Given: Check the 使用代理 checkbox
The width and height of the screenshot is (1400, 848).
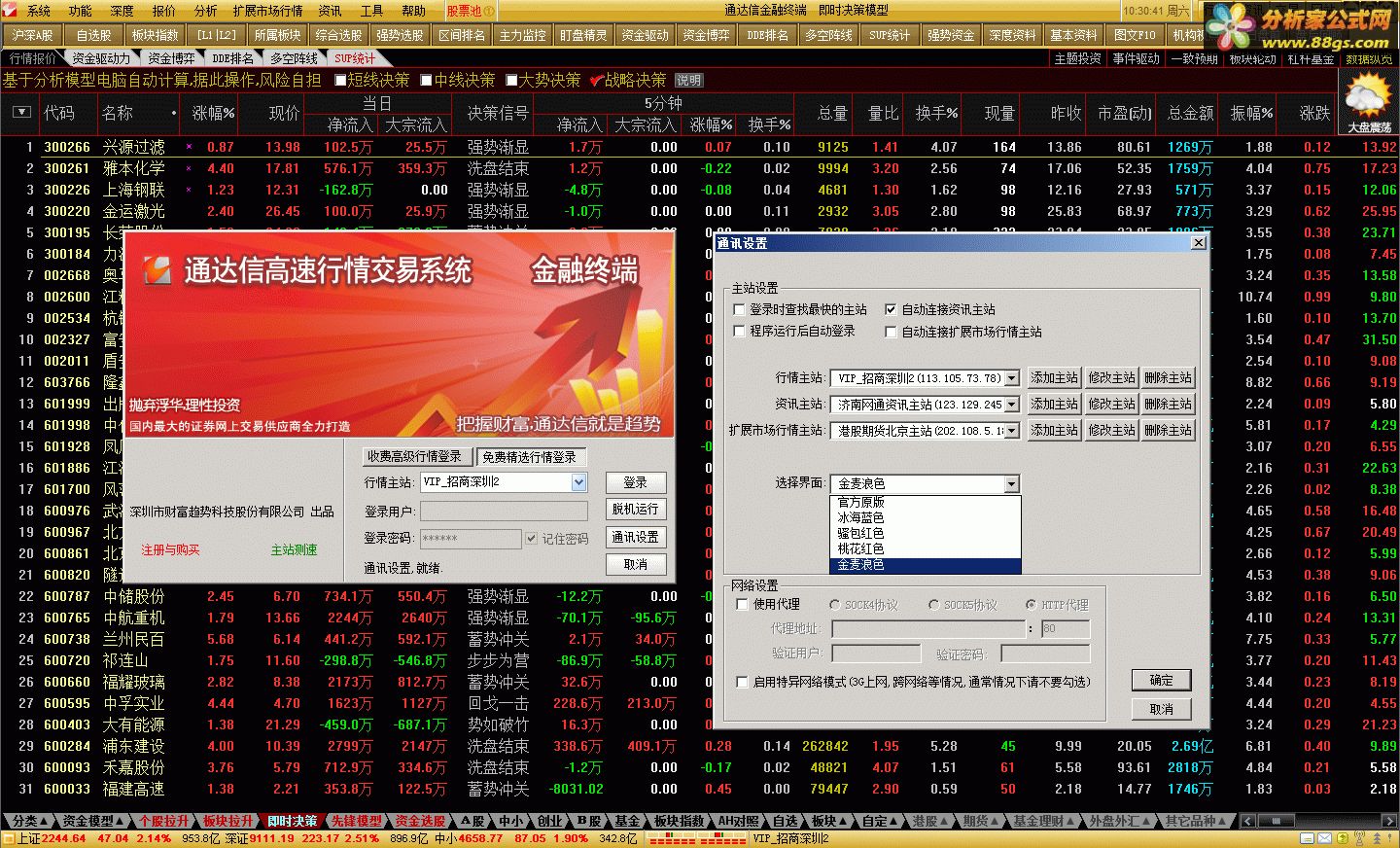Looking at the screenshot, I should 743,604.
